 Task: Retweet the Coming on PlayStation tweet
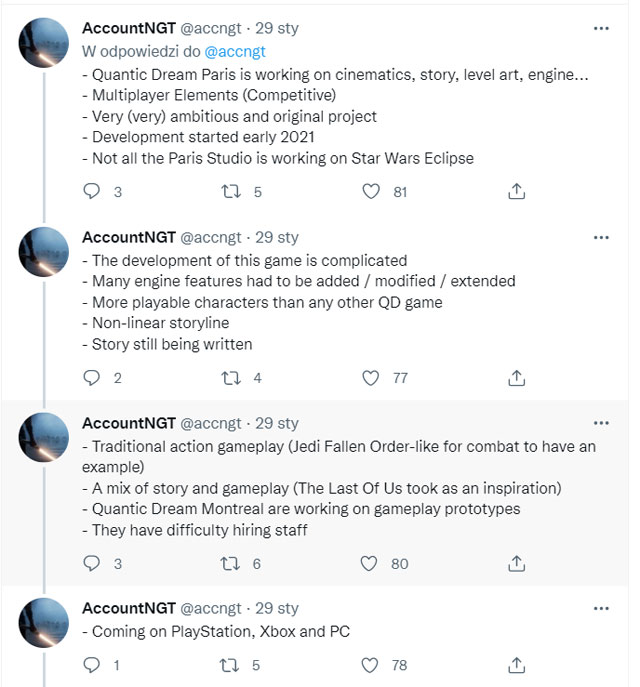pyautogui.click(x=230, y=665)
